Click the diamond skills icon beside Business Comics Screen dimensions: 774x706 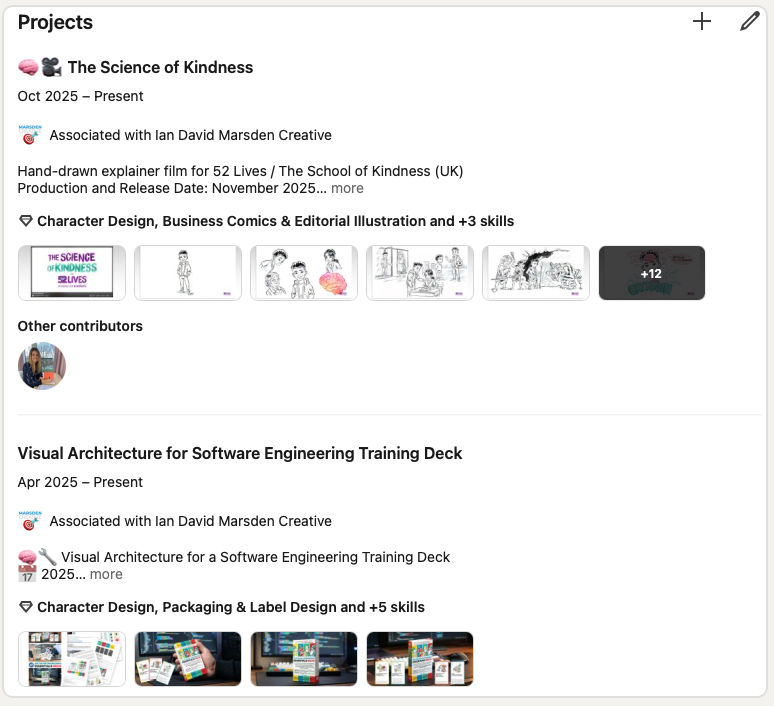(26, 221)
